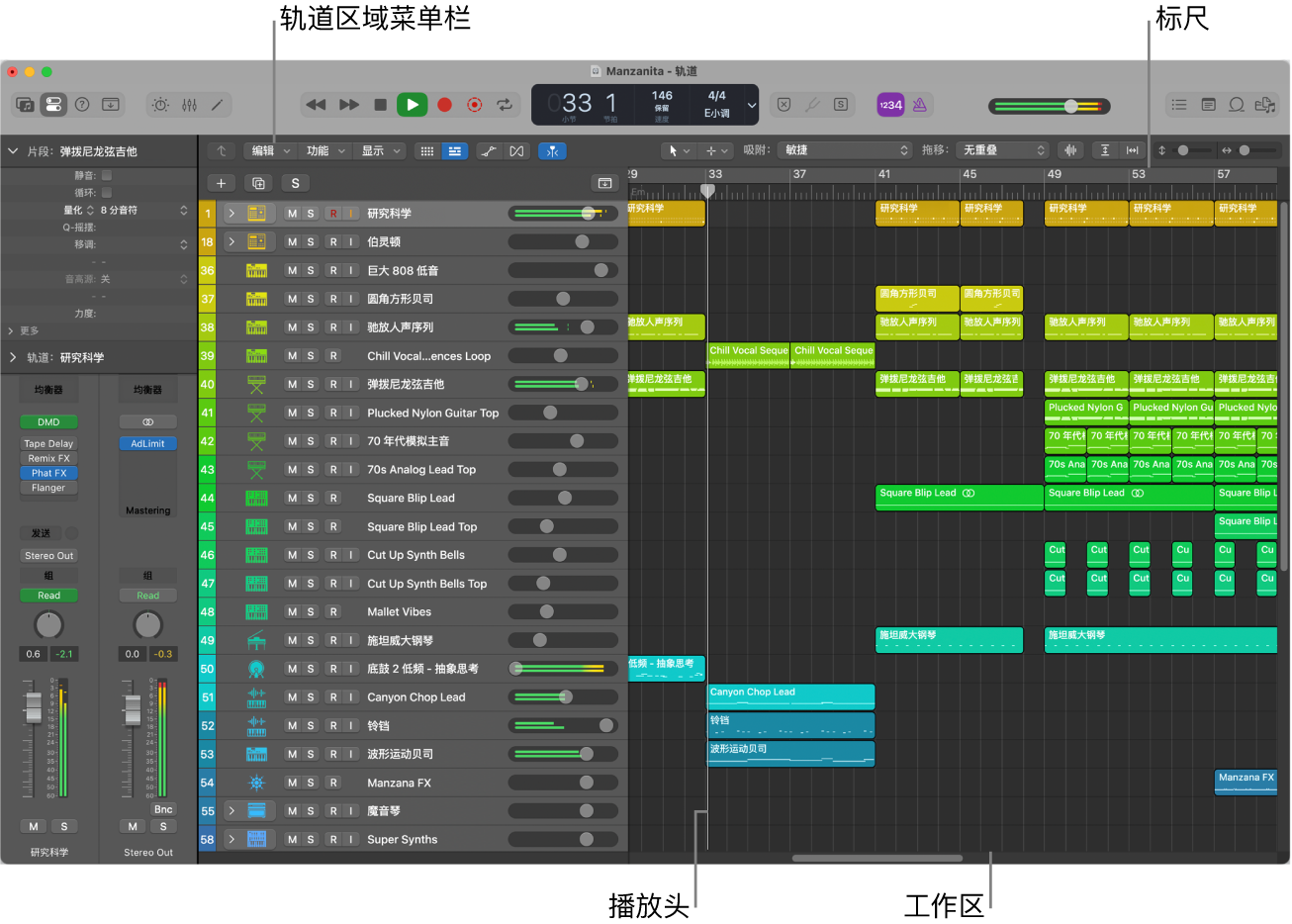Click the Stop transport button
Image resolution: width=1292 pixels, height=924 pixels.
click(381, 104)
